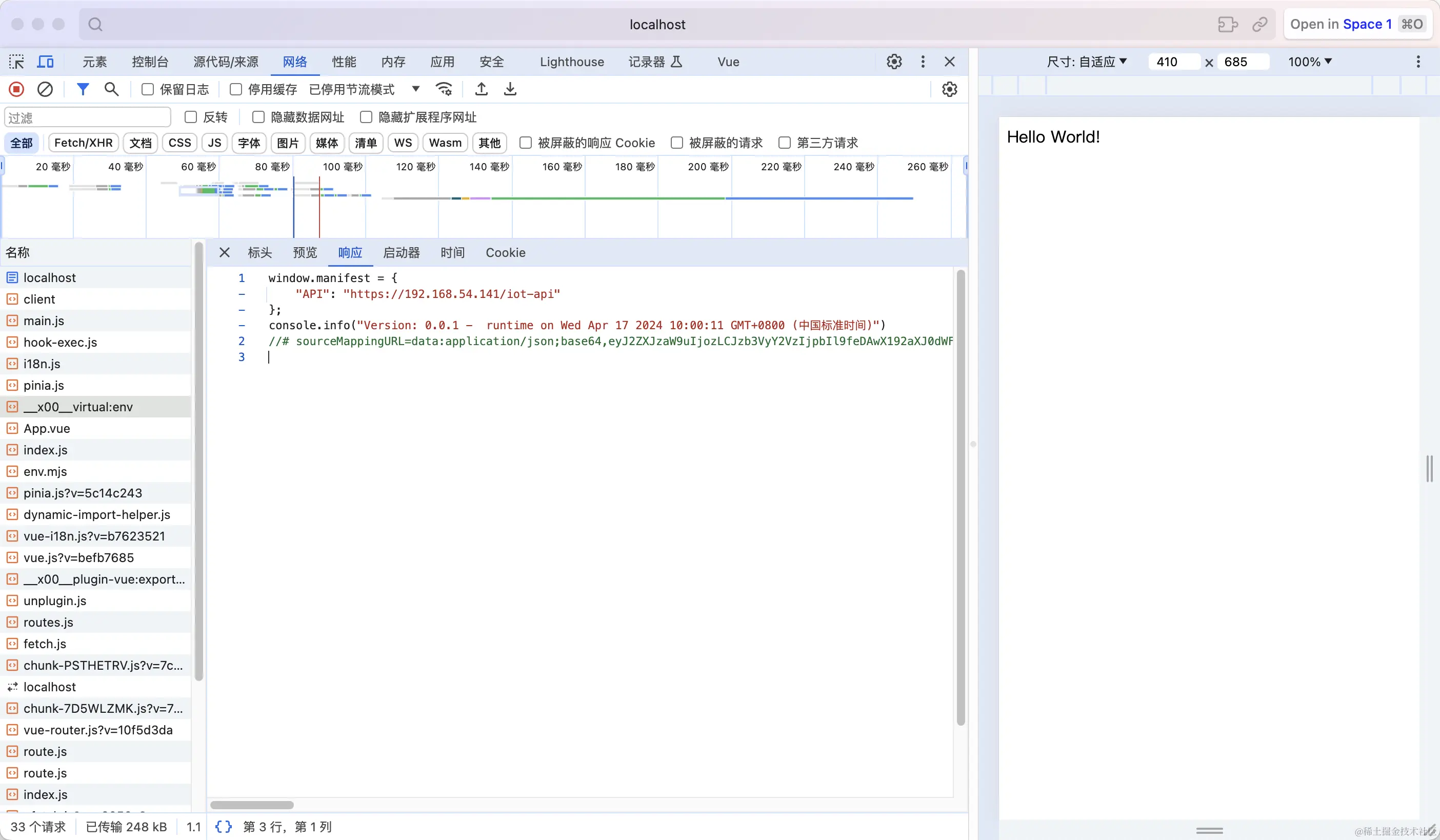
Task: Click the clear network log icon
Action: coord(45,89)
